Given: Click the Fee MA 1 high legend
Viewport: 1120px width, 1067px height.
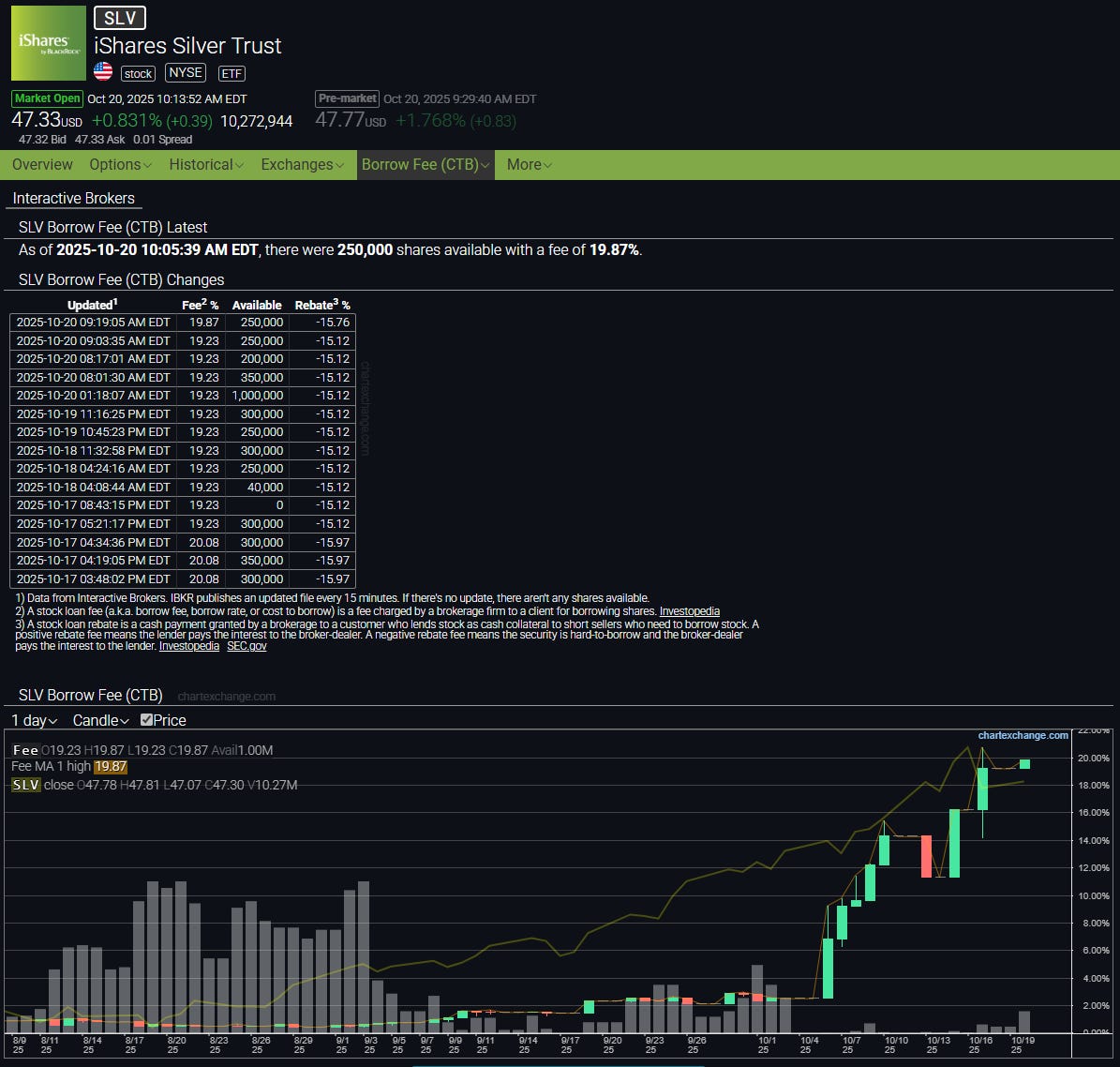Looking at the screenshot, I should tap(68, 766).
